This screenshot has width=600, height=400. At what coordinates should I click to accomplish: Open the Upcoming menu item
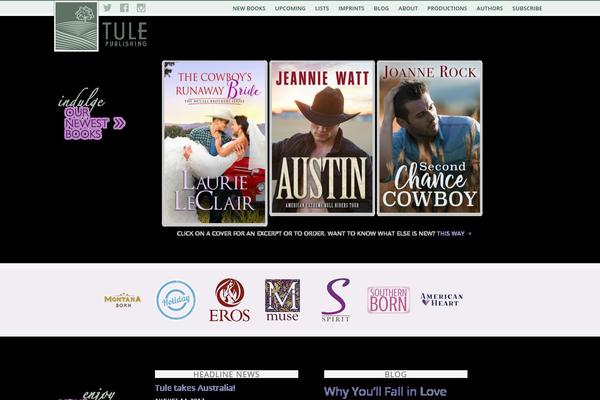[x=290, y=8]
